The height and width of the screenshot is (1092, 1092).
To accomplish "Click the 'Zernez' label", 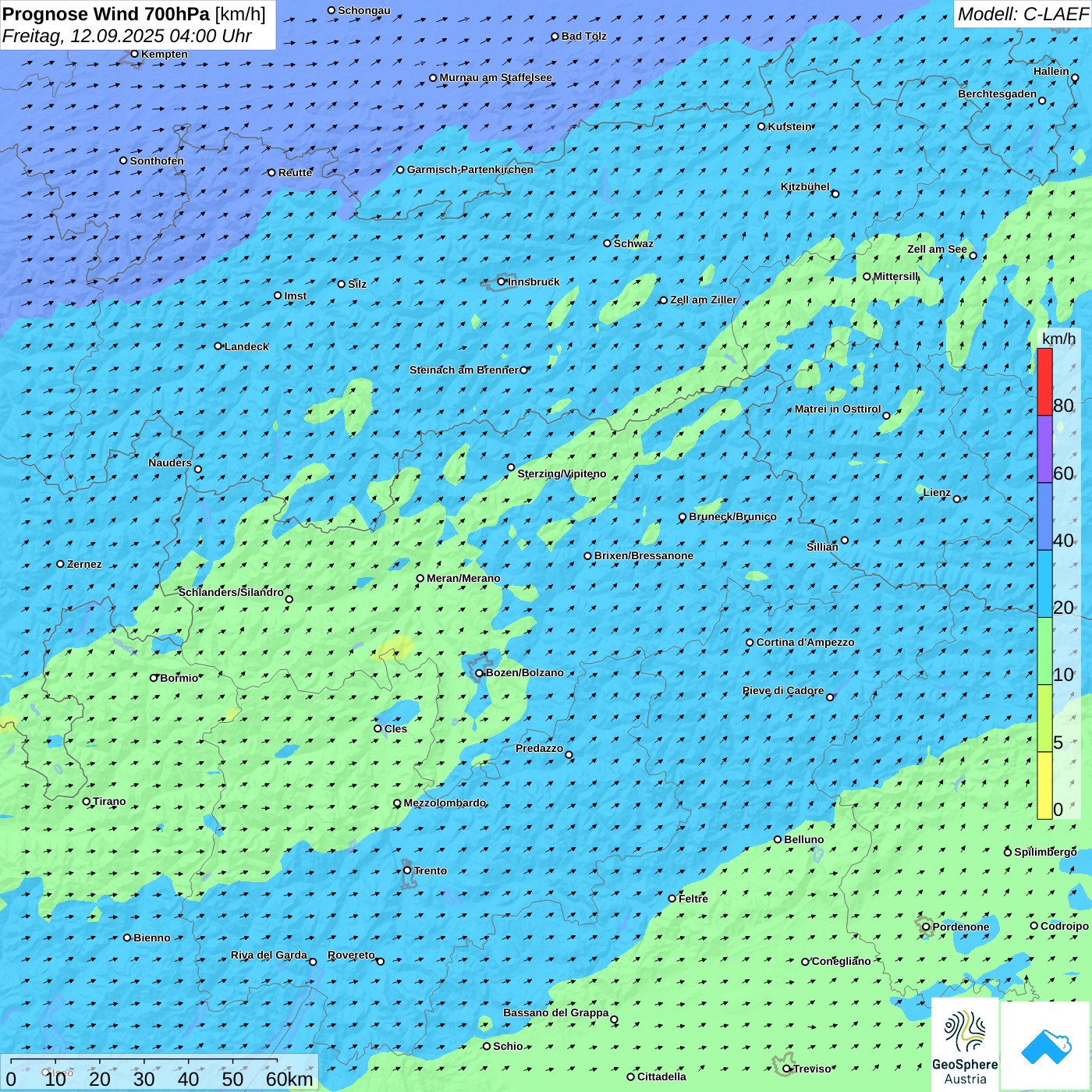I will tap(84, 564).
